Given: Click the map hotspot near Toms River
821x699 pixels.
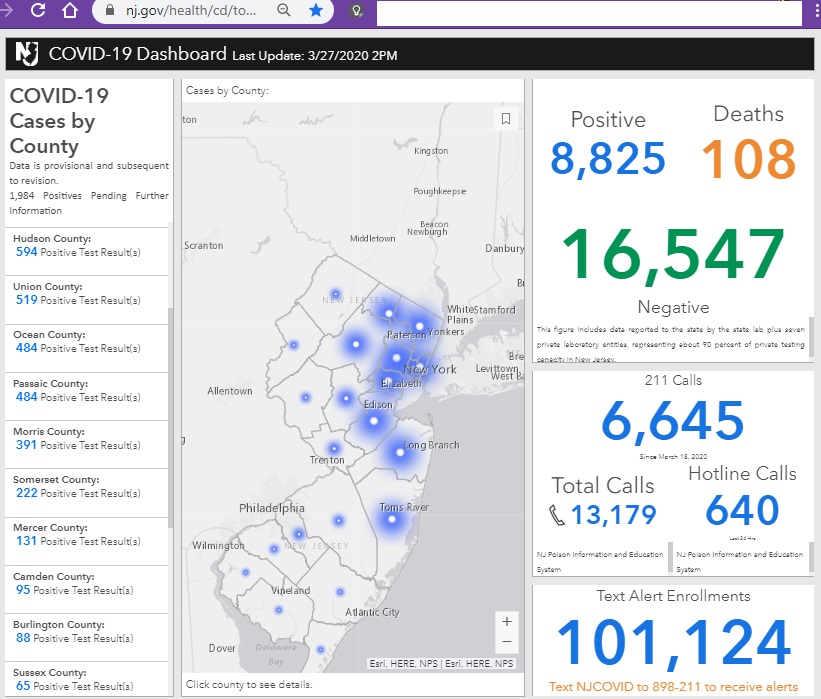Looking at the screenshot, I should pos(392,519).
